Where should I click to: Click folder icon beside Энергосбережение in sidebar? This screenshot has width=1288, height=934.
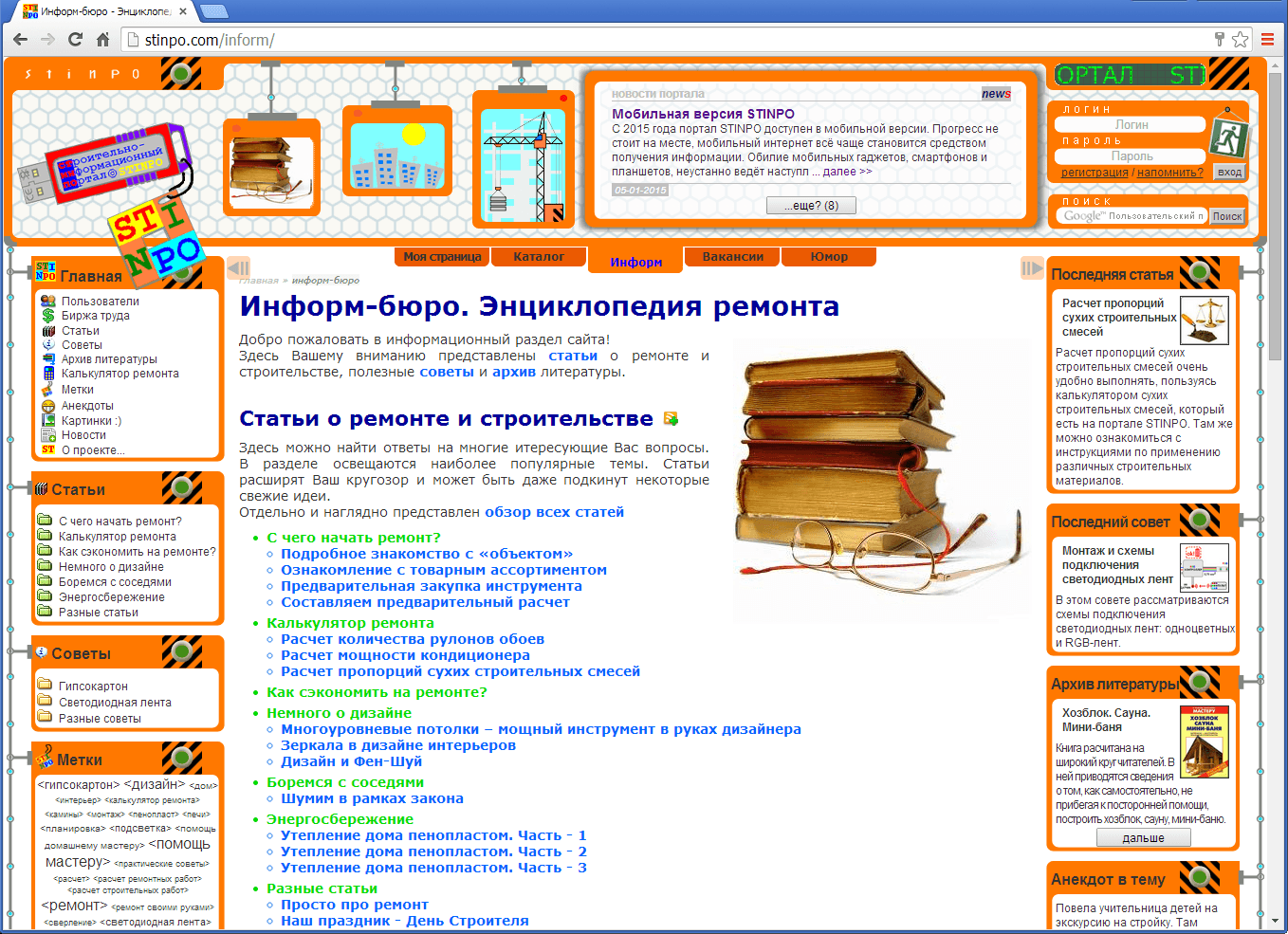coord(45,596)
